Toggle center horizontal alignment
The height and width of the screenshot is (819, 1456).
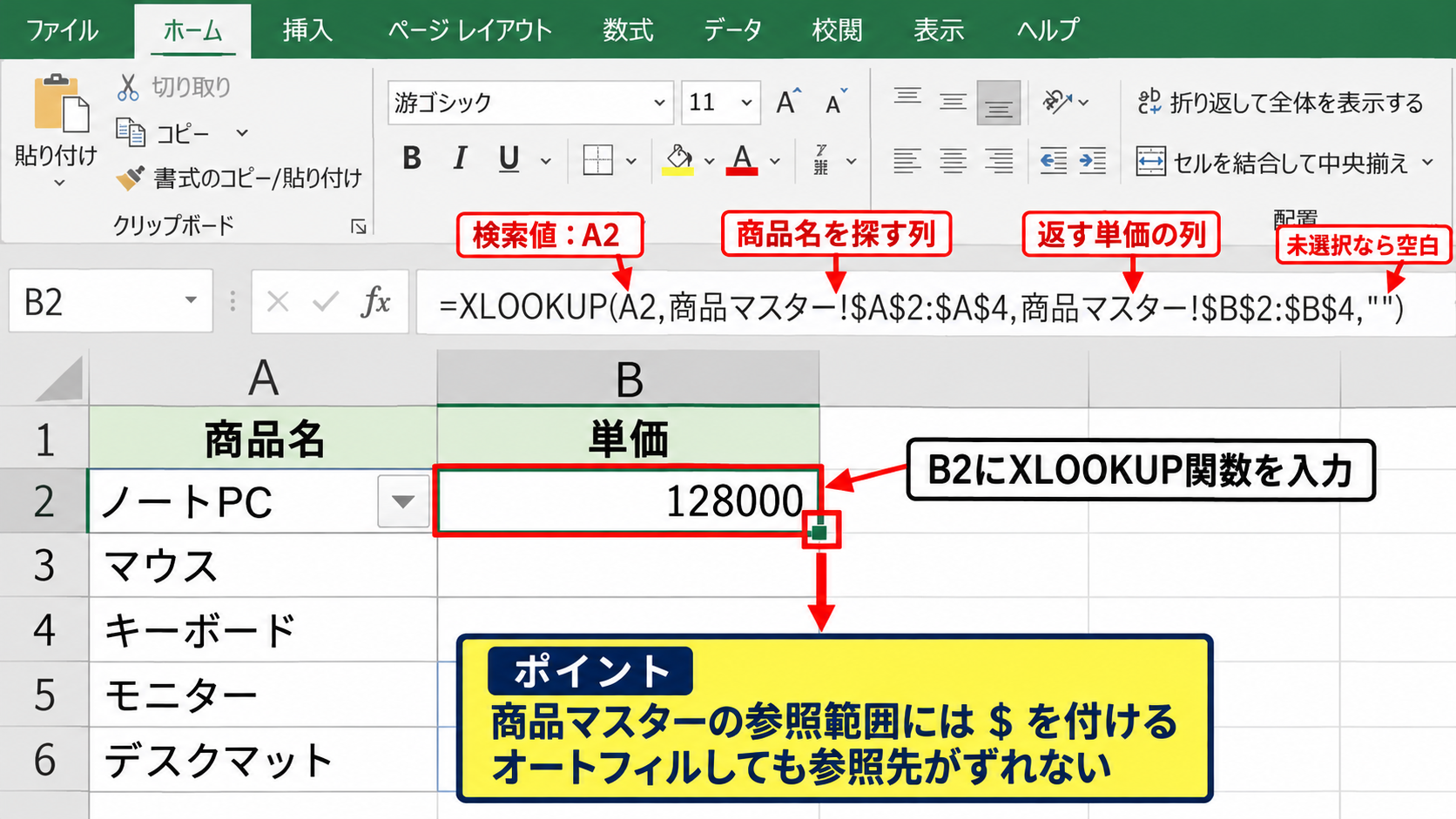tap(954, 161)
